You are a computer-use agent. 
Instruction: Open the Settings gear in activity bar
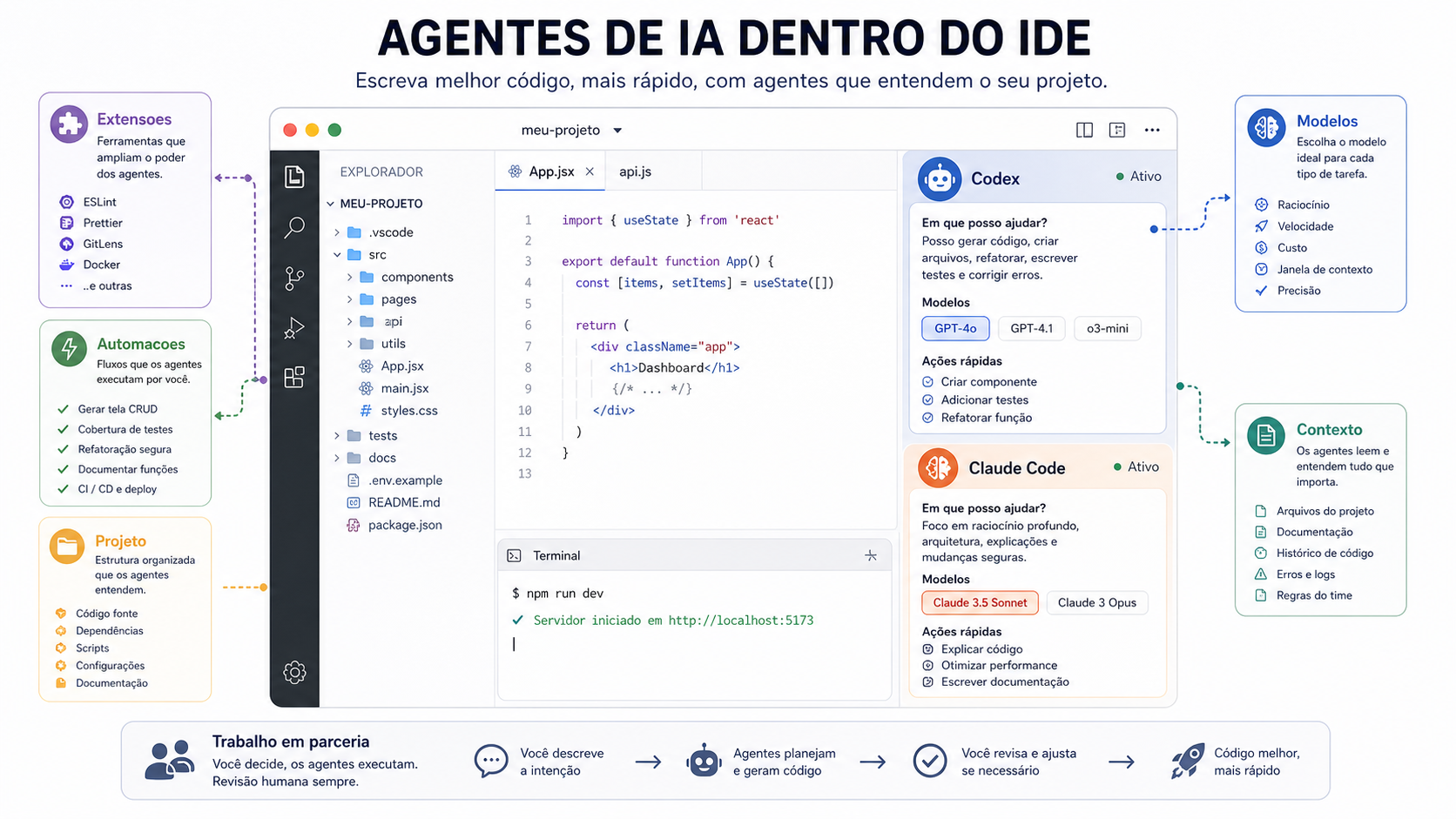coord(294,672)
